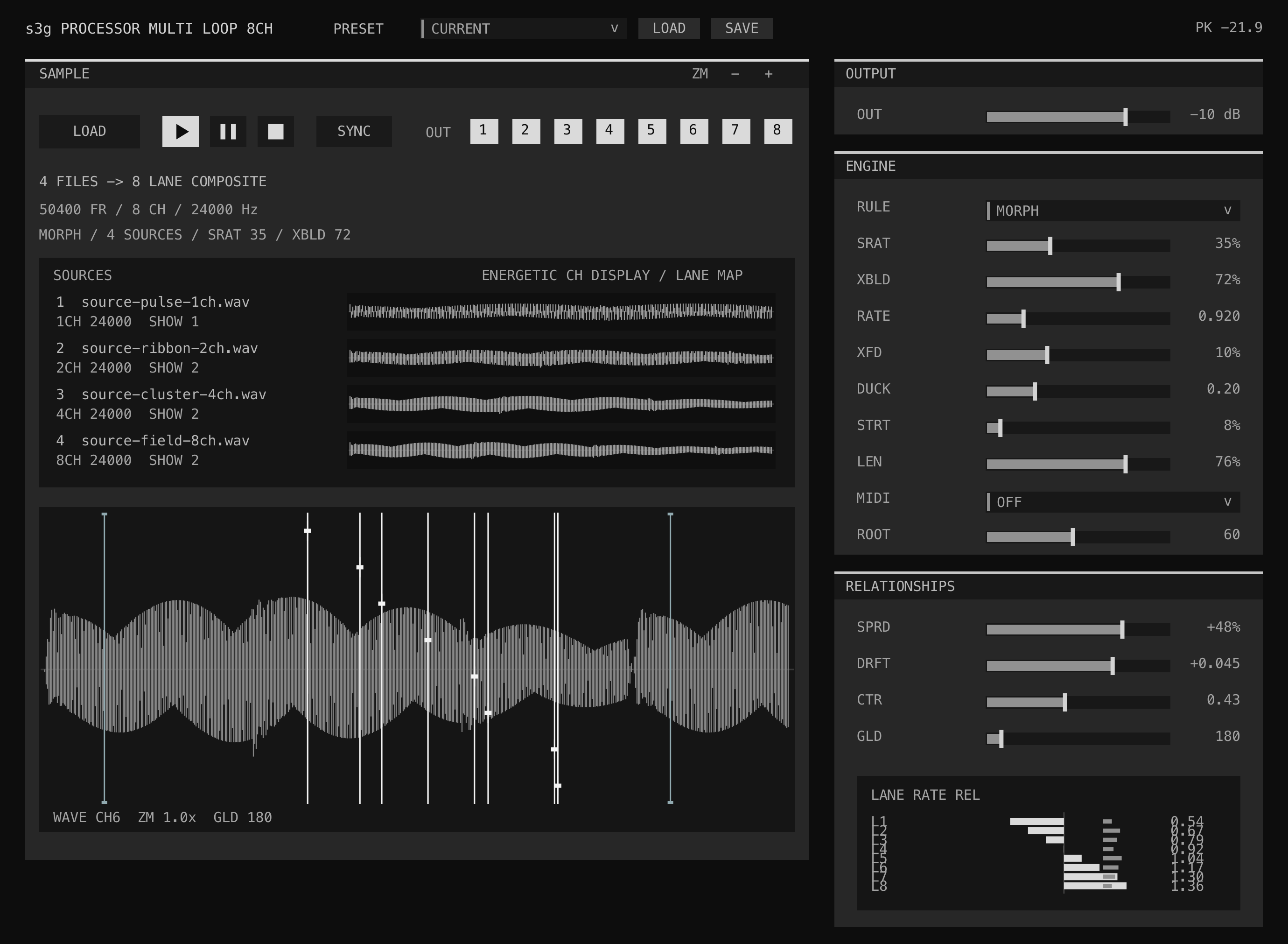Select source-cluster-4ch.wav in sources list

tap(174, 395)
